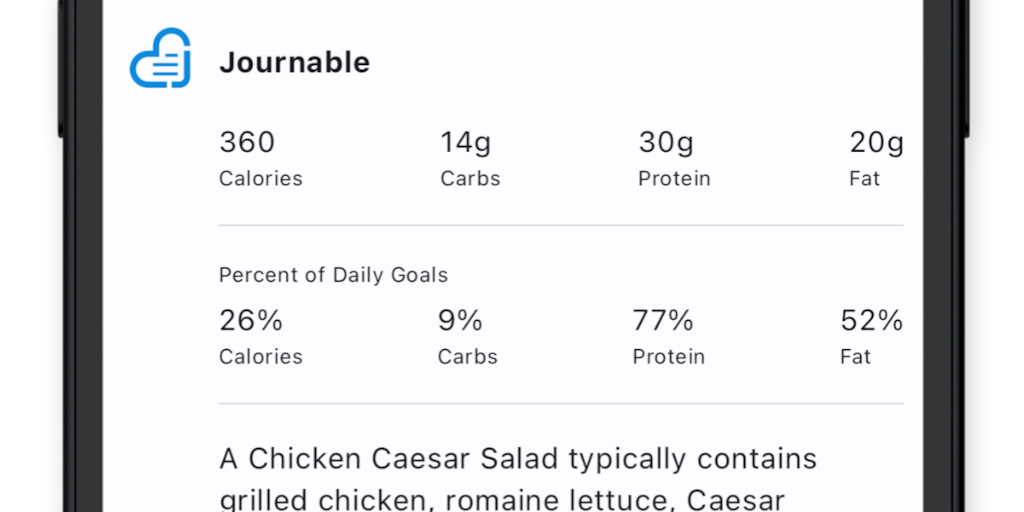Click the Percent of Daily Goals heading
Image resolution: width=1024 pixels, height=512 pixels.
[334, 275]
